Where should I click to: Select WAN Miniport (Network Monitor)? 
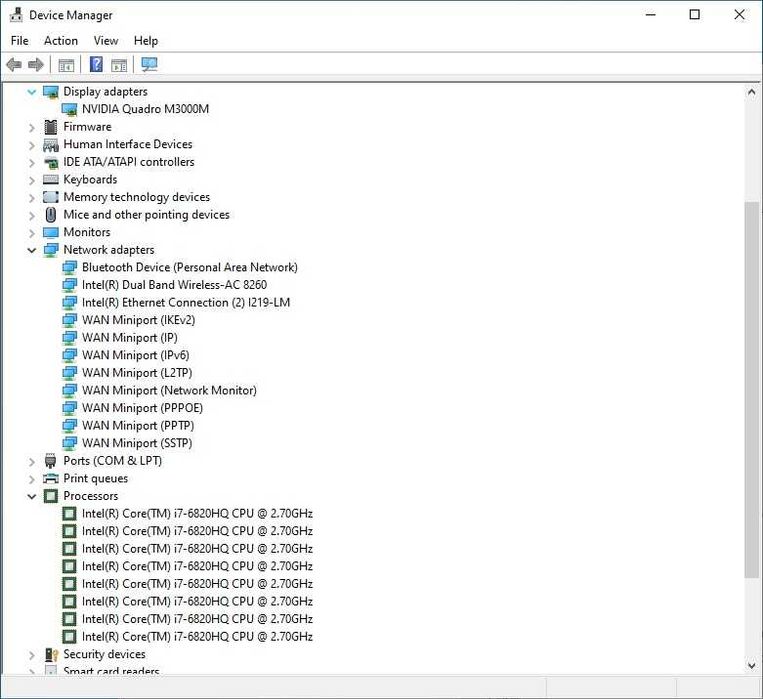pyautogui.click(x=169, y=390)
